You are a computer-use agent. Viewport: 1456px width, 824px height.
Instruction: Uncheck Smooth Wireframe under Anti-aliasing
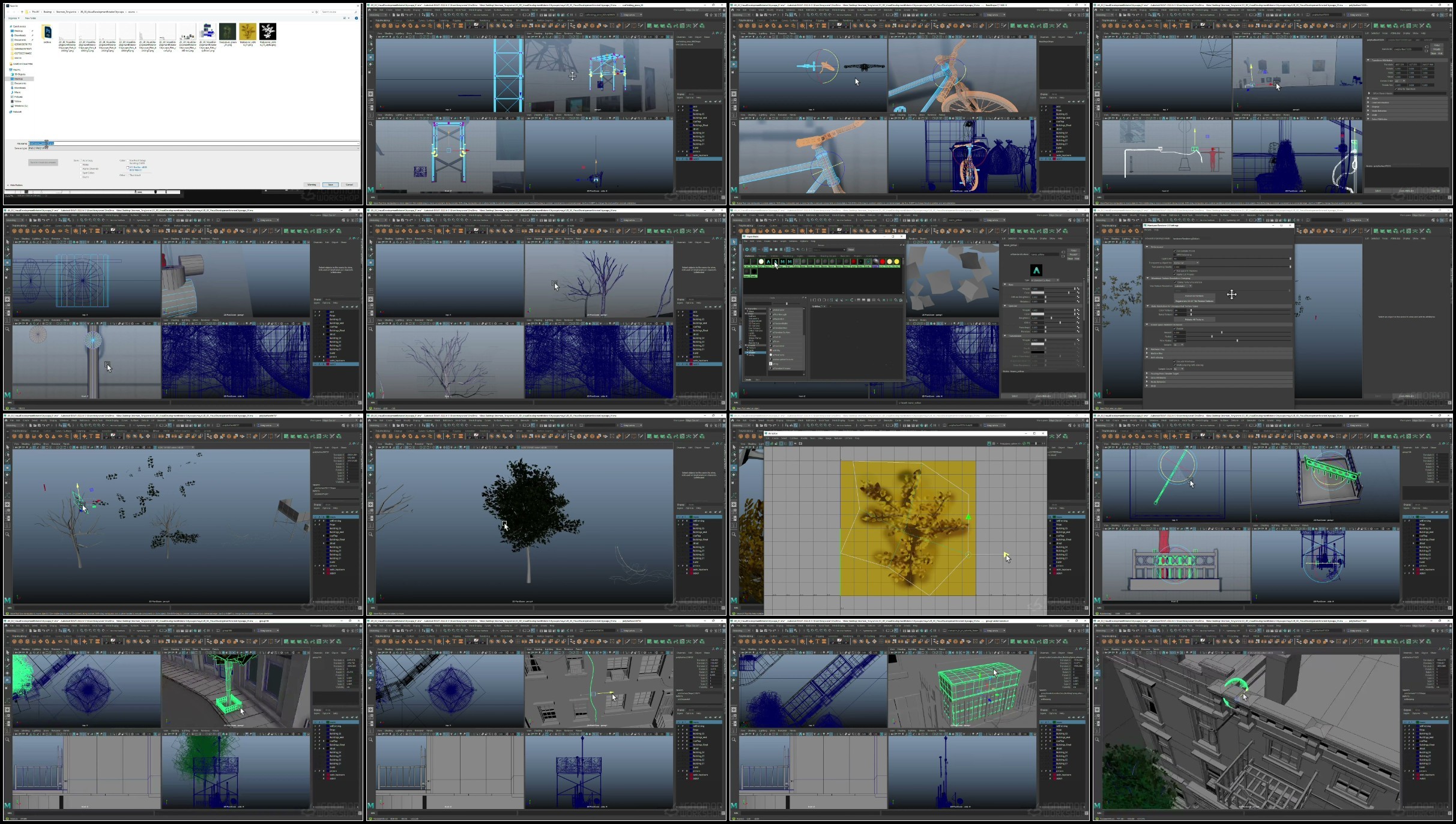pos(1176,361)
